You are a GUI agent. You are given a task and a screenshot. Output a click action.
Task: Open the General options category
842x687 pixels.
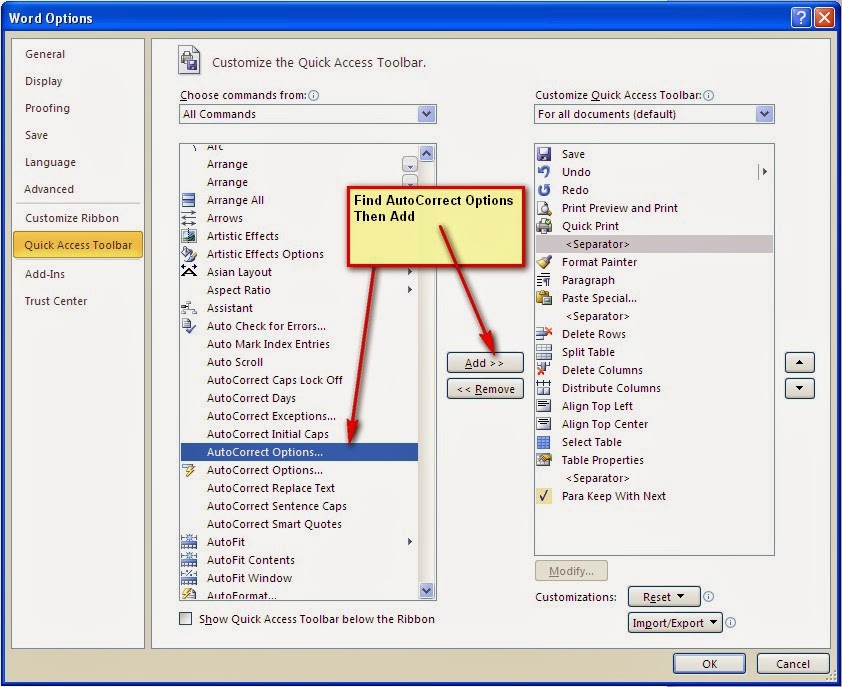[x=45, y=54]
